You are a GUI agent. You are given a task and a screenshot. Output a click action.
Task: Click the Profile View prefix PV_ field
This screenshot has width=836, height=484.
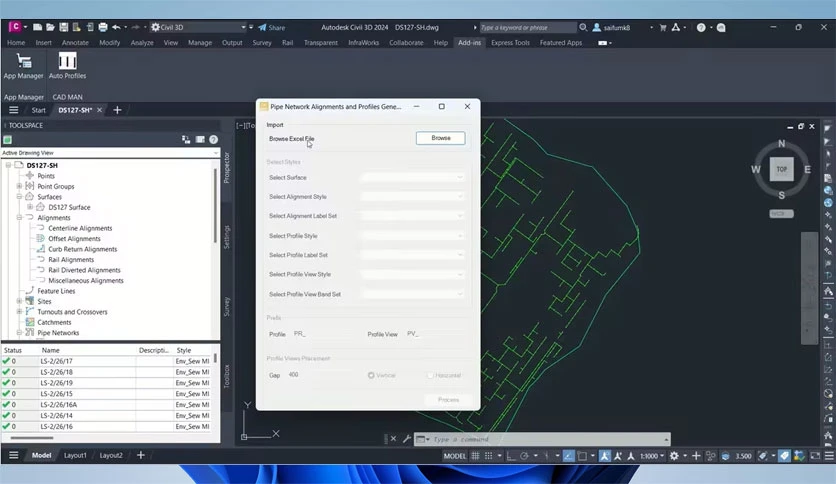click(x=435, y=334)
